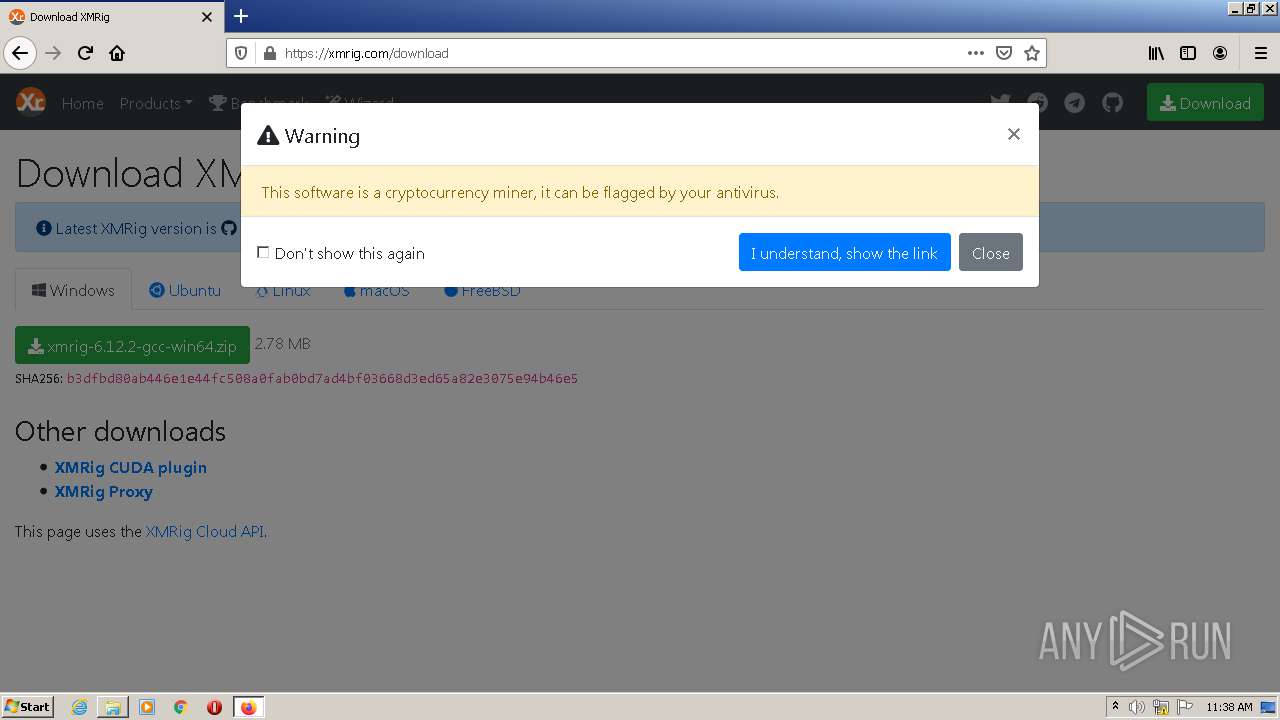Image resolution: width=1280 pixels, height=720 pixels.
Task: Open Firefox account icon
Action: click(1220, 53)
